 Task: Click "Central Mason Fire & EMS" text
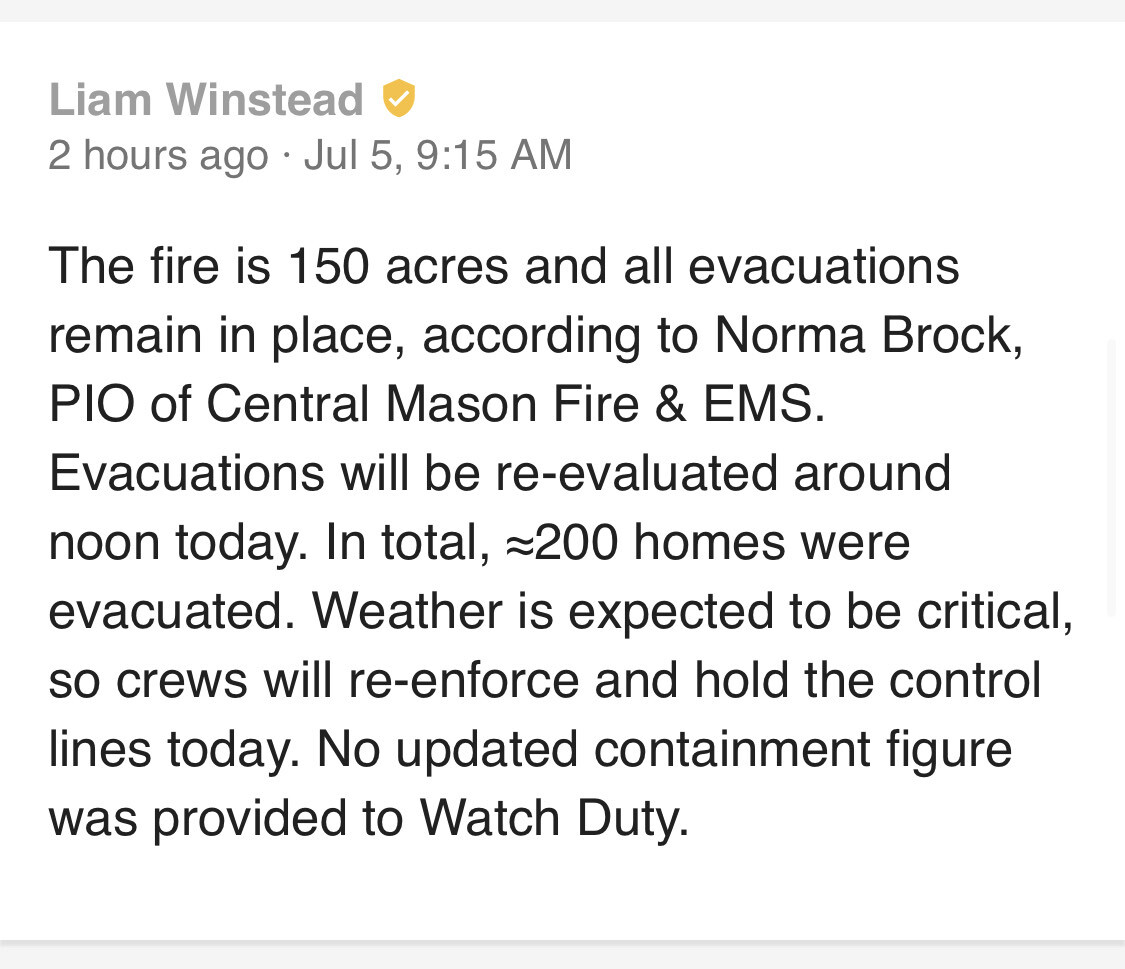511,406
